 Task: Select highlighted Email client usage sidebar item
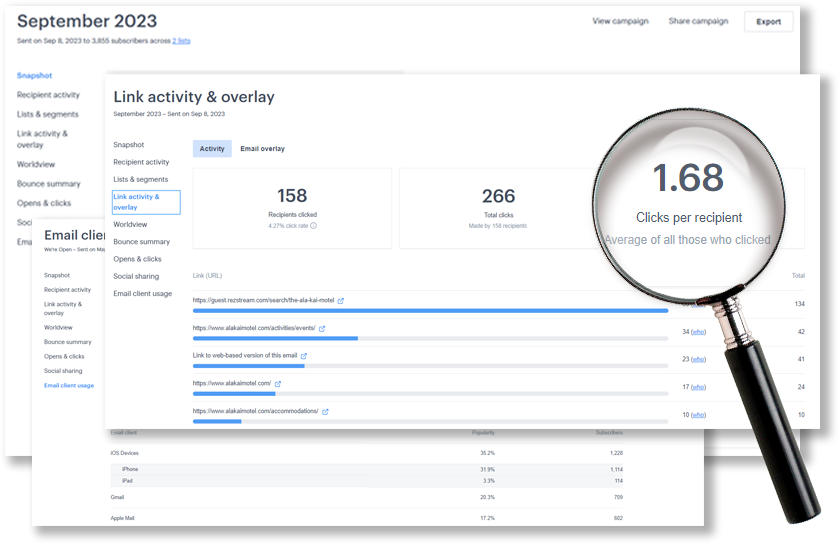69,385
